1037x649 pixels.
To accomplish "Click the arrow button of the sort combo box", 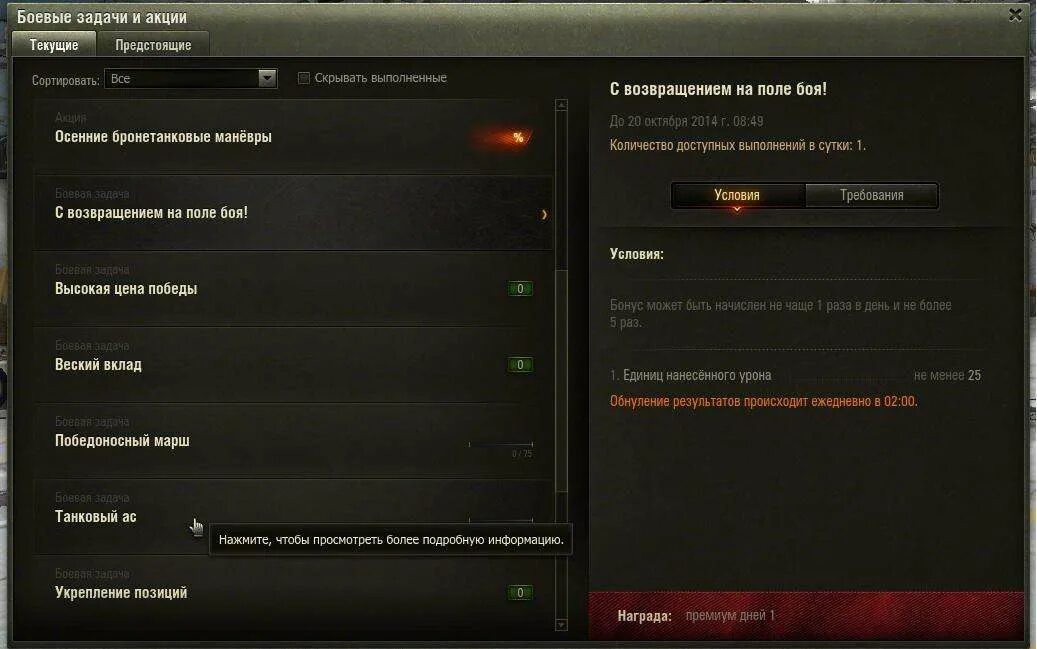I will click(x=267, y=79).
